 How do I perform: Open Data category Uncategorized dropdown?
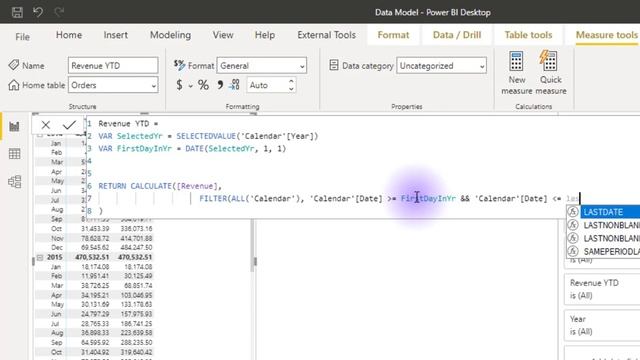(x=442, y=65)
